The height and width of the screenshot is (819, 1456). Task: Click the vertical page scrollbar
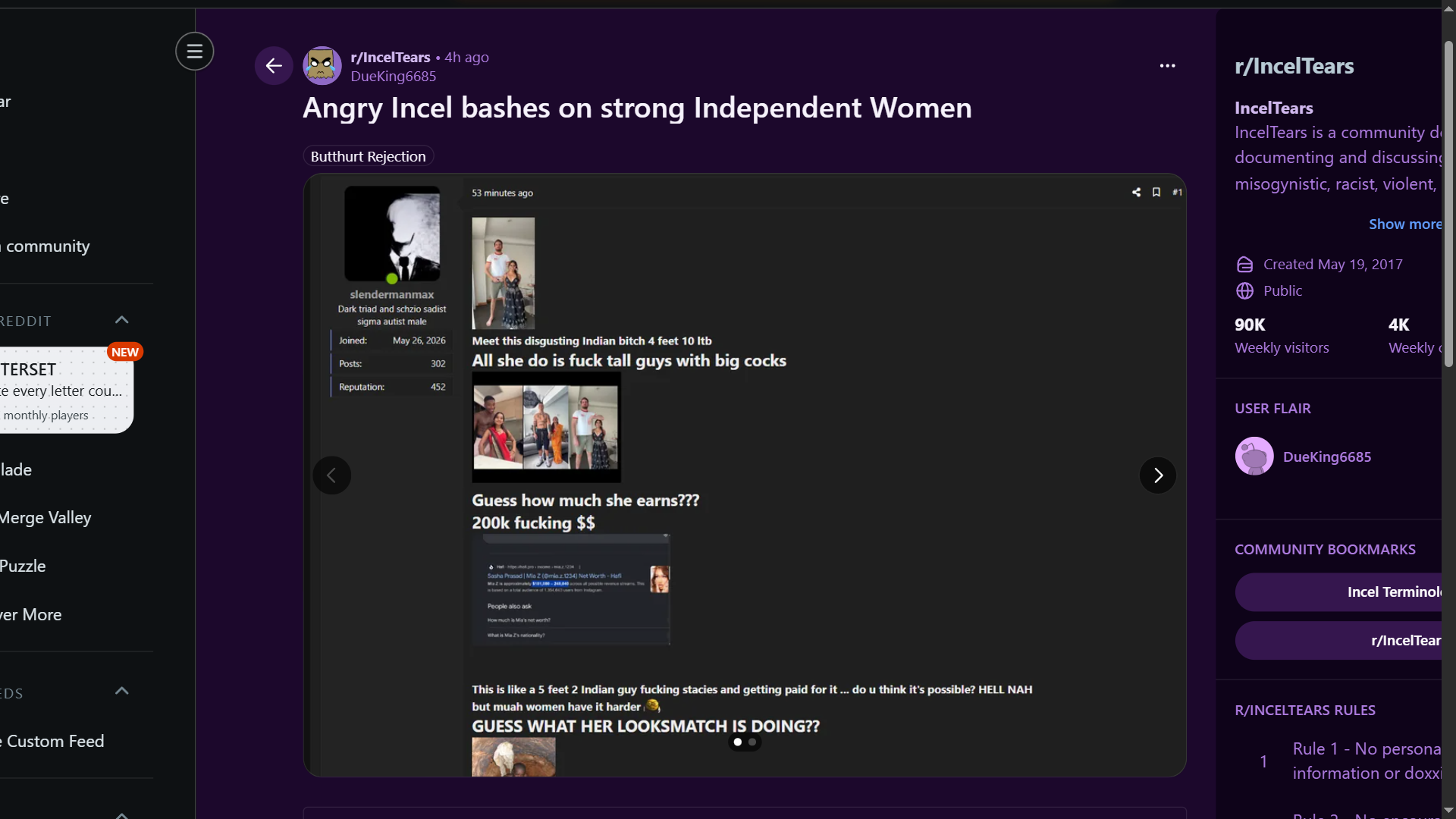[1448, 205]
